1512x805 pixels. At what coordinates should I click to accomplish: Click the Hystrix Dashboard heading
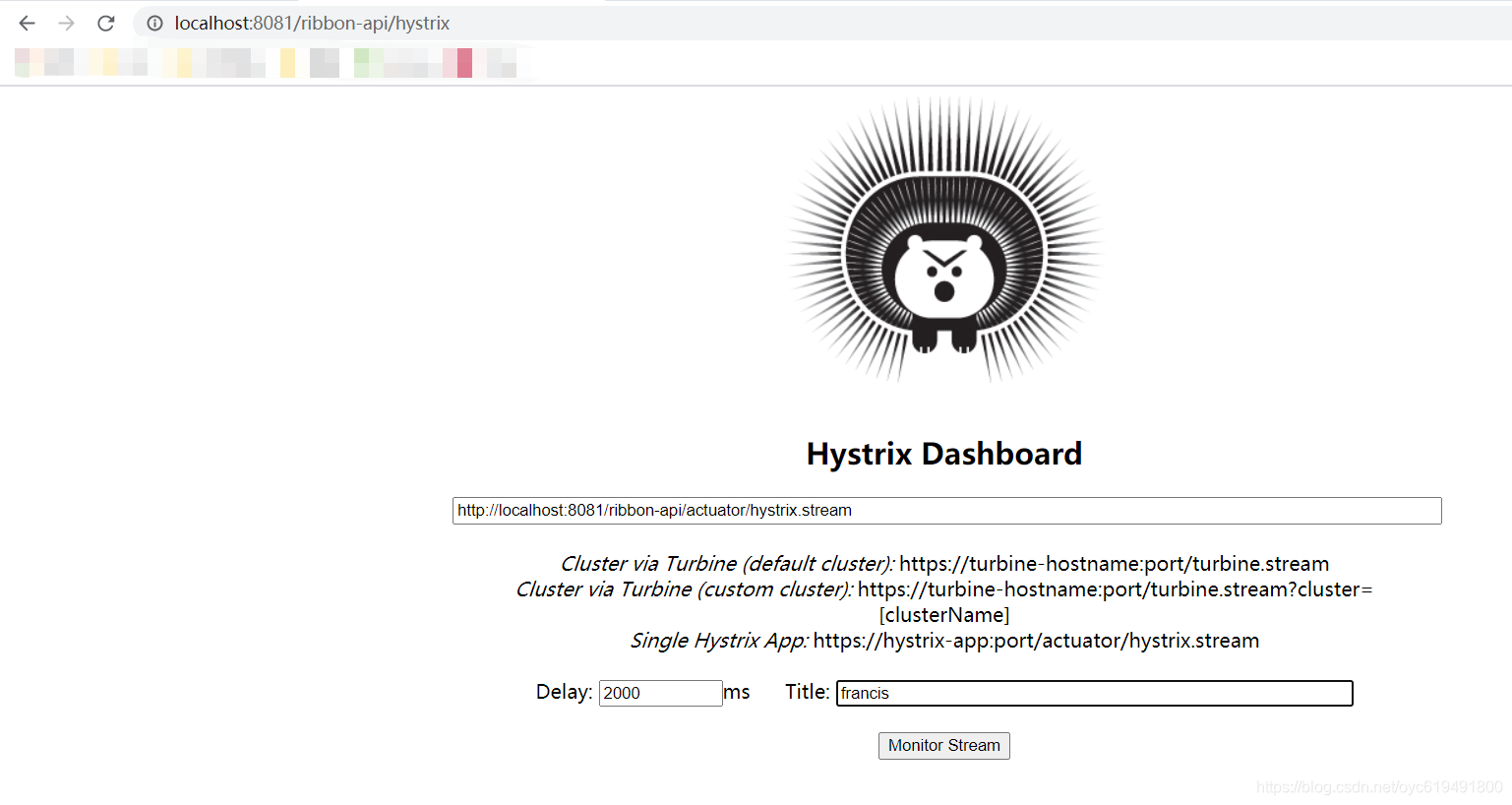point(944,454)
